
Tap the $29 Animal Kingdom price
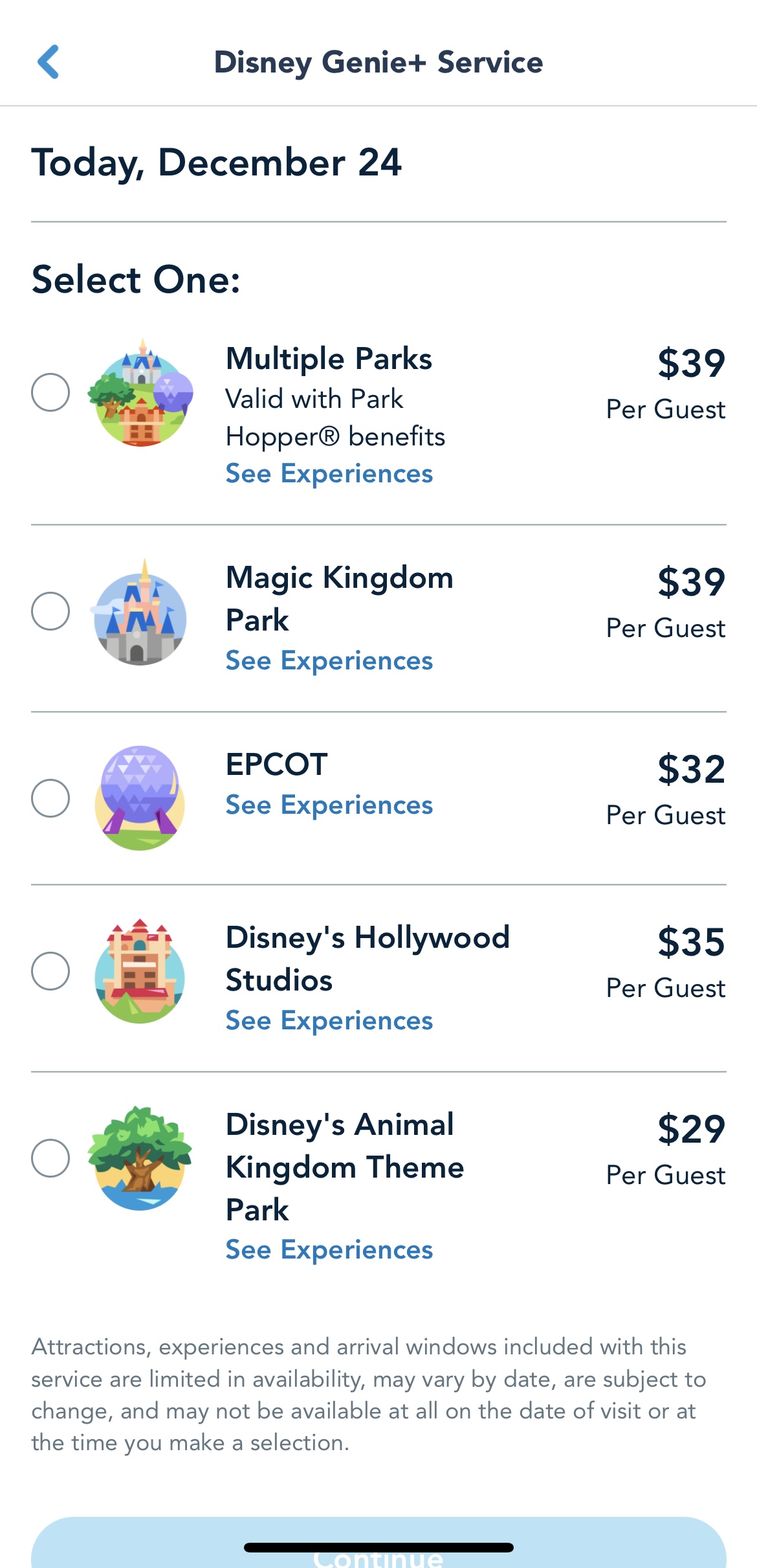[691, 1130]
